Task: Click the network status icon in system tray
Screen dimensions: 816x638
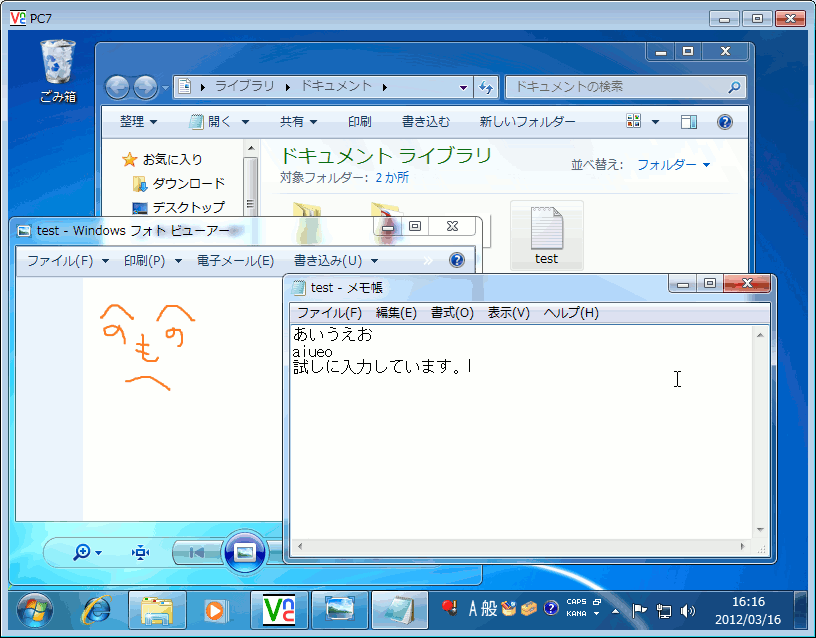Action: pyautogui.click(x=663, y=607)
